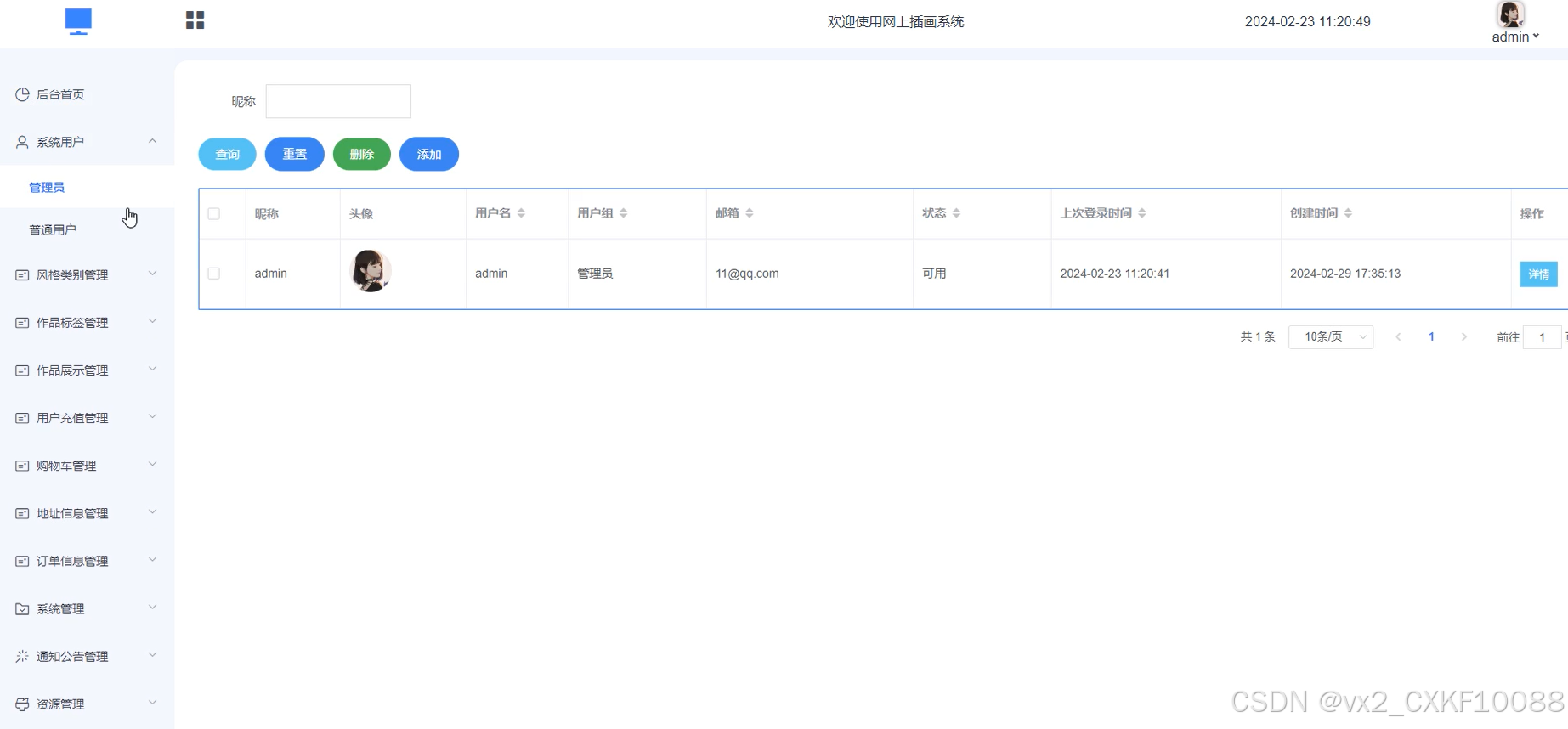The height and width of the screenshot is (729, 1568).
Task: Click the 查询 search button
Action: [x=227, y=154]
